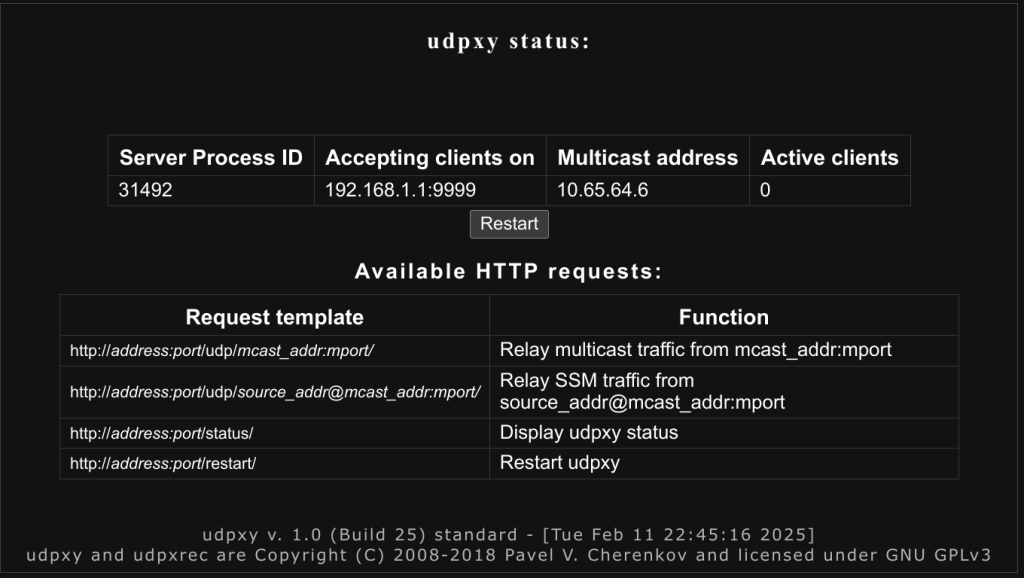The width and height of the screenshot is (1024, 578).
Task: Click the process ID value 31492
Action: (146, 190)
